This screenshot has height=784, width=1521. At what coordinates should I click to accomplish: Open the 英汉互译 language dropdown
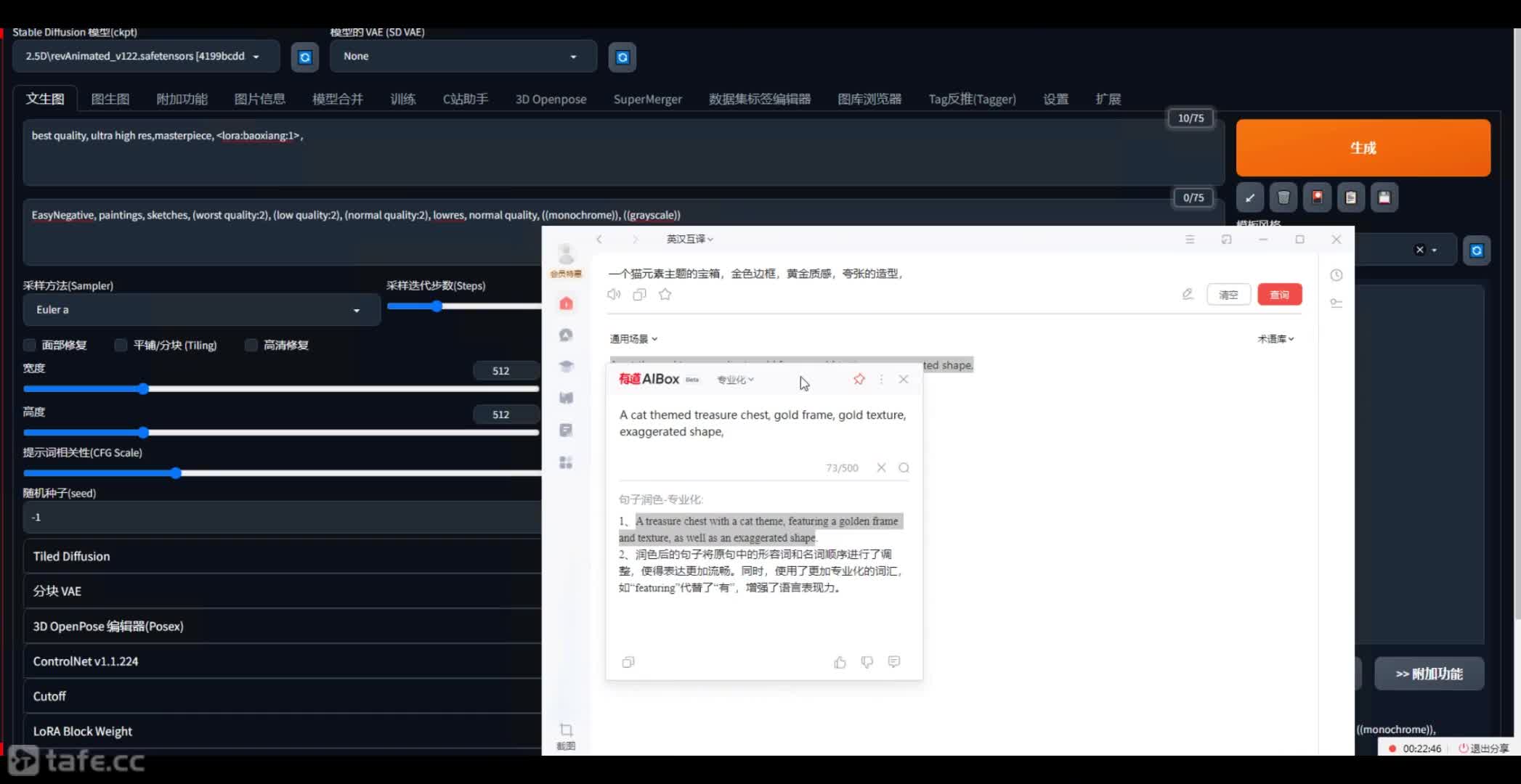coord(690,239)
